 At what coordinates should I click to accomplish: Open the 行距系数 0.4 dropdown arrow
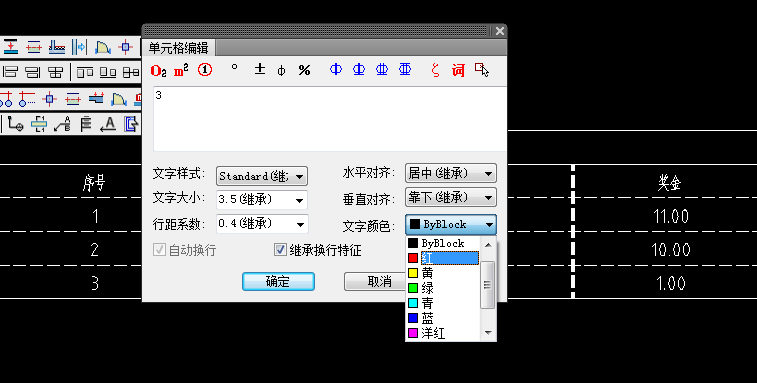click(300, 224)
